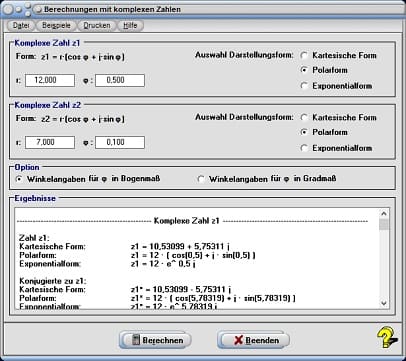Click 'z1 = 10,53099 + 5,75311 j' result
The image size is (406, 361).
[180, 247]
